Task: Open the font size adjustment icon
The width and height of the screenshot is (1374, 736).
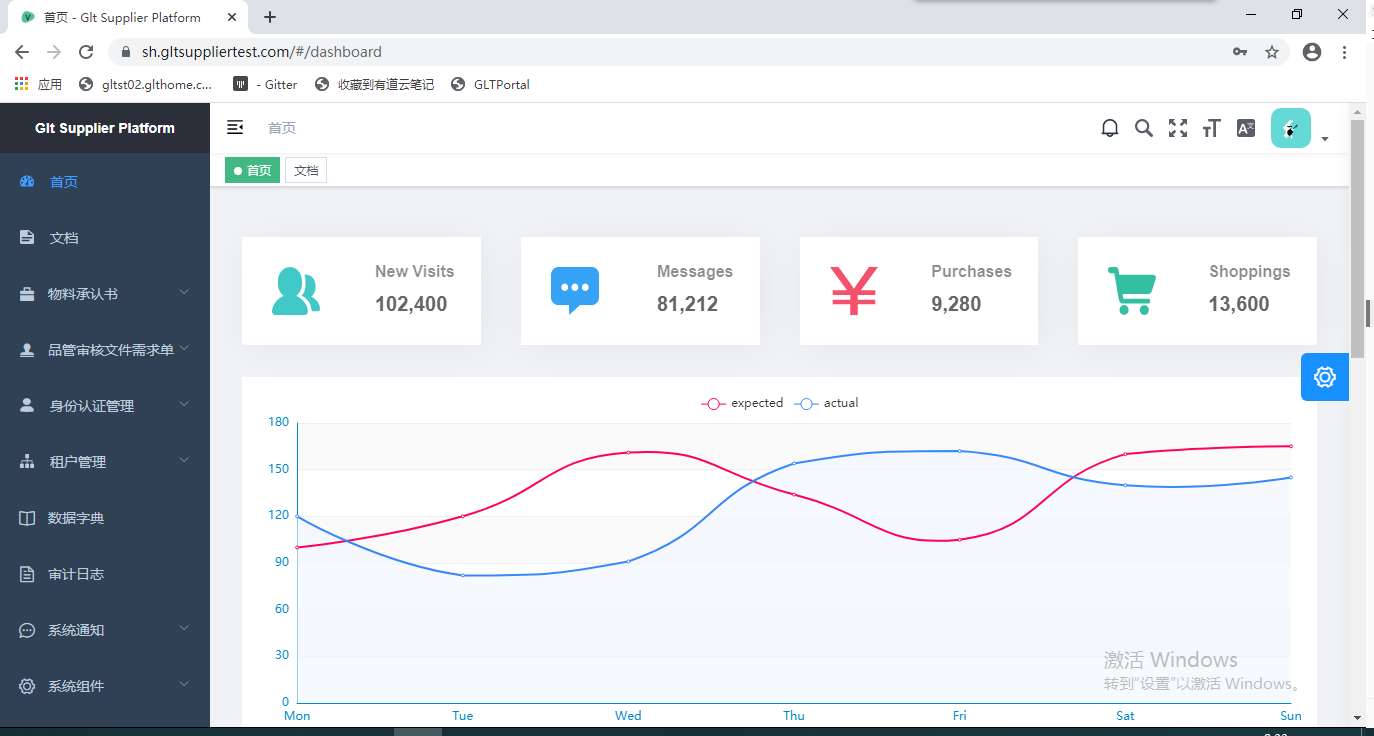Action: (1211, 128)
